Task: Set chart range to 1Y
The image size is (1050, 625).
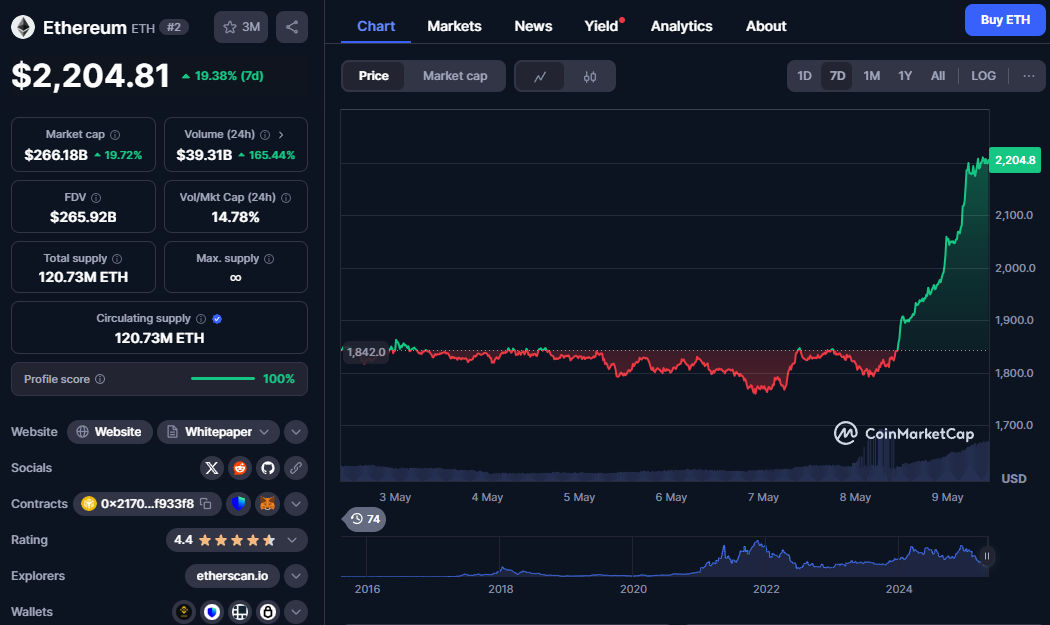Action: [905, 76]
